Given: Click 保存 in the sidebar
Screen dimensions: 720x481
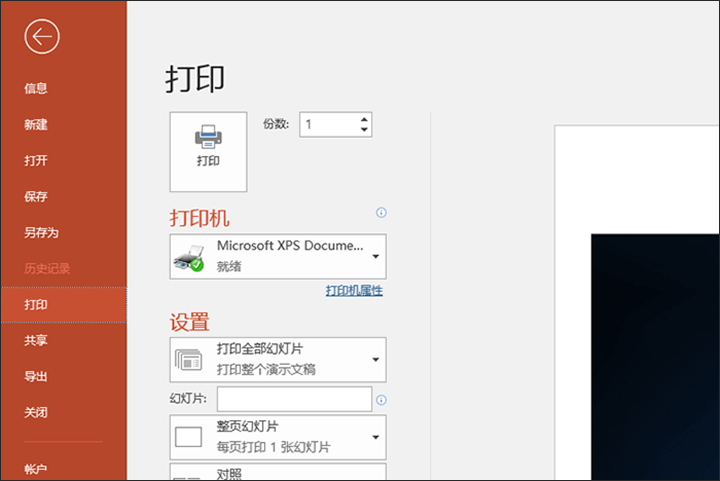Looking at the screenshot, I should point(36,196).
